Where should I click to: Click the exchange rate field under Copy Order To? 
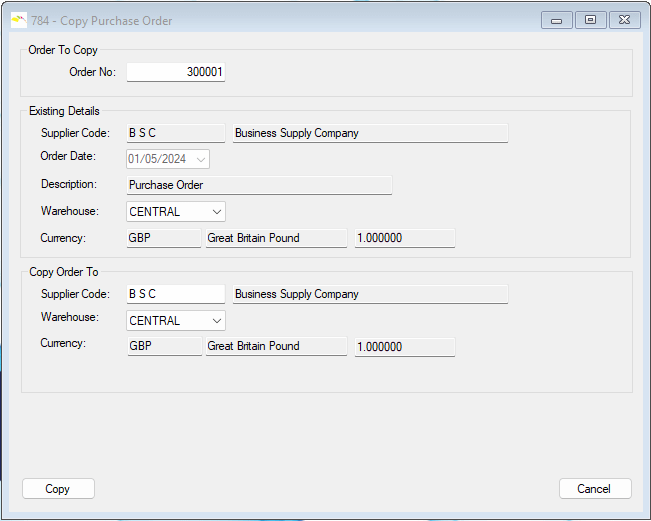(x=404, y=347)
